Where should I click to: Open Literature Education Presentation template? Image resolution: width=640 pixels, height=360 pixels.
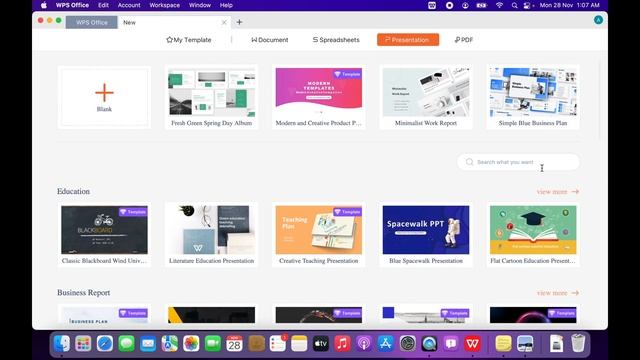211,235
